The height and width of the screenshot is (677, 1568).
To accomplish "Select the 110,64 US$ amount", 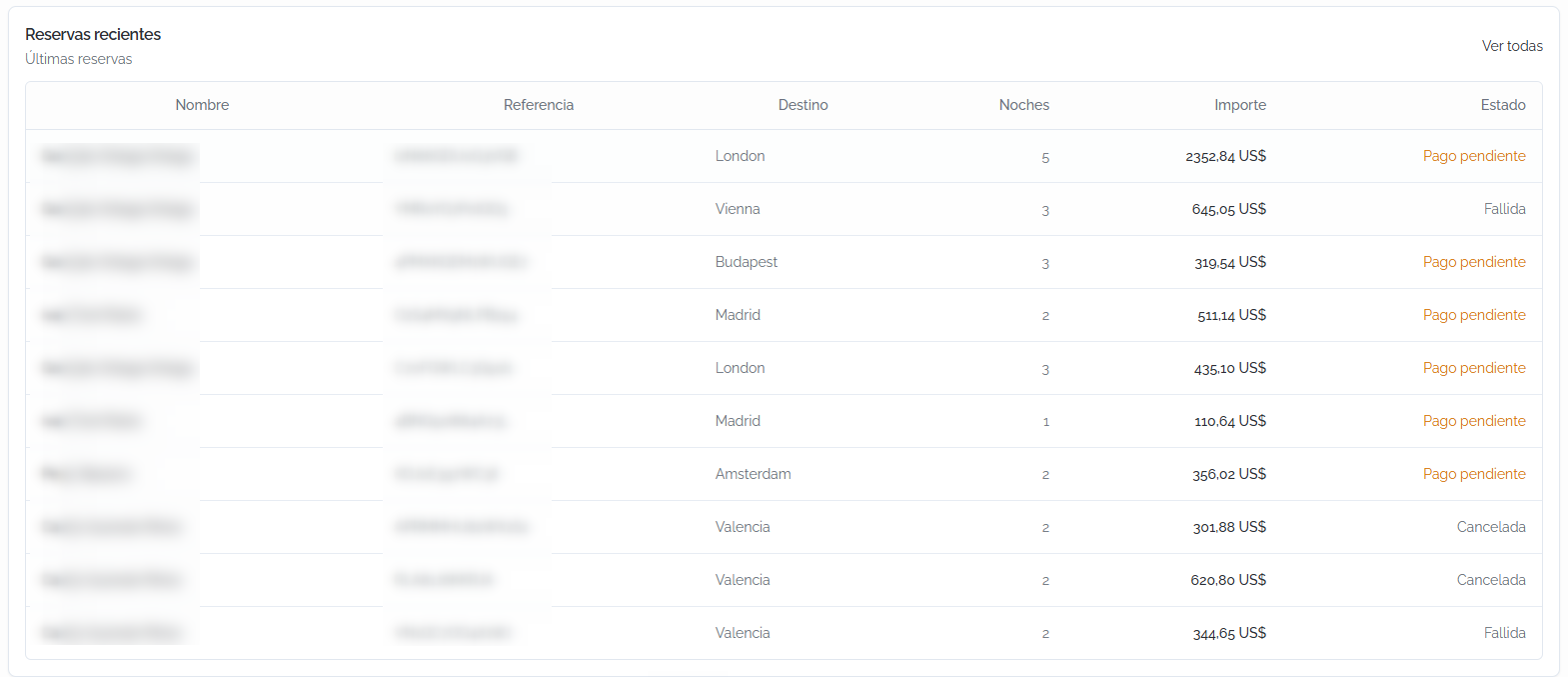I will 1230,421.
